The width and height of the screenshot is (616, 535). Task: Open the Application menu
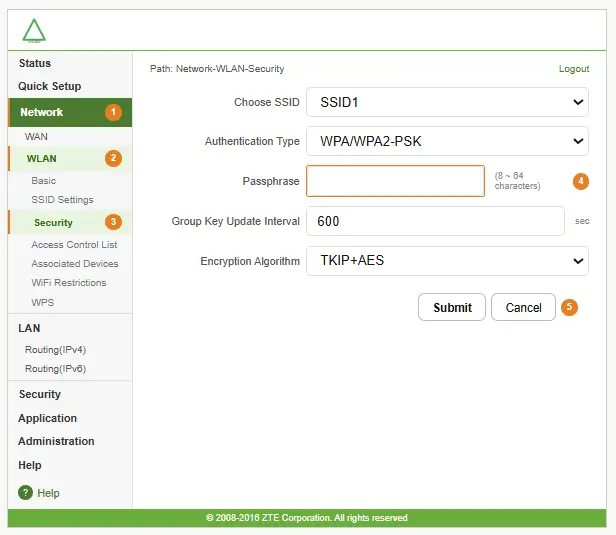48,418
